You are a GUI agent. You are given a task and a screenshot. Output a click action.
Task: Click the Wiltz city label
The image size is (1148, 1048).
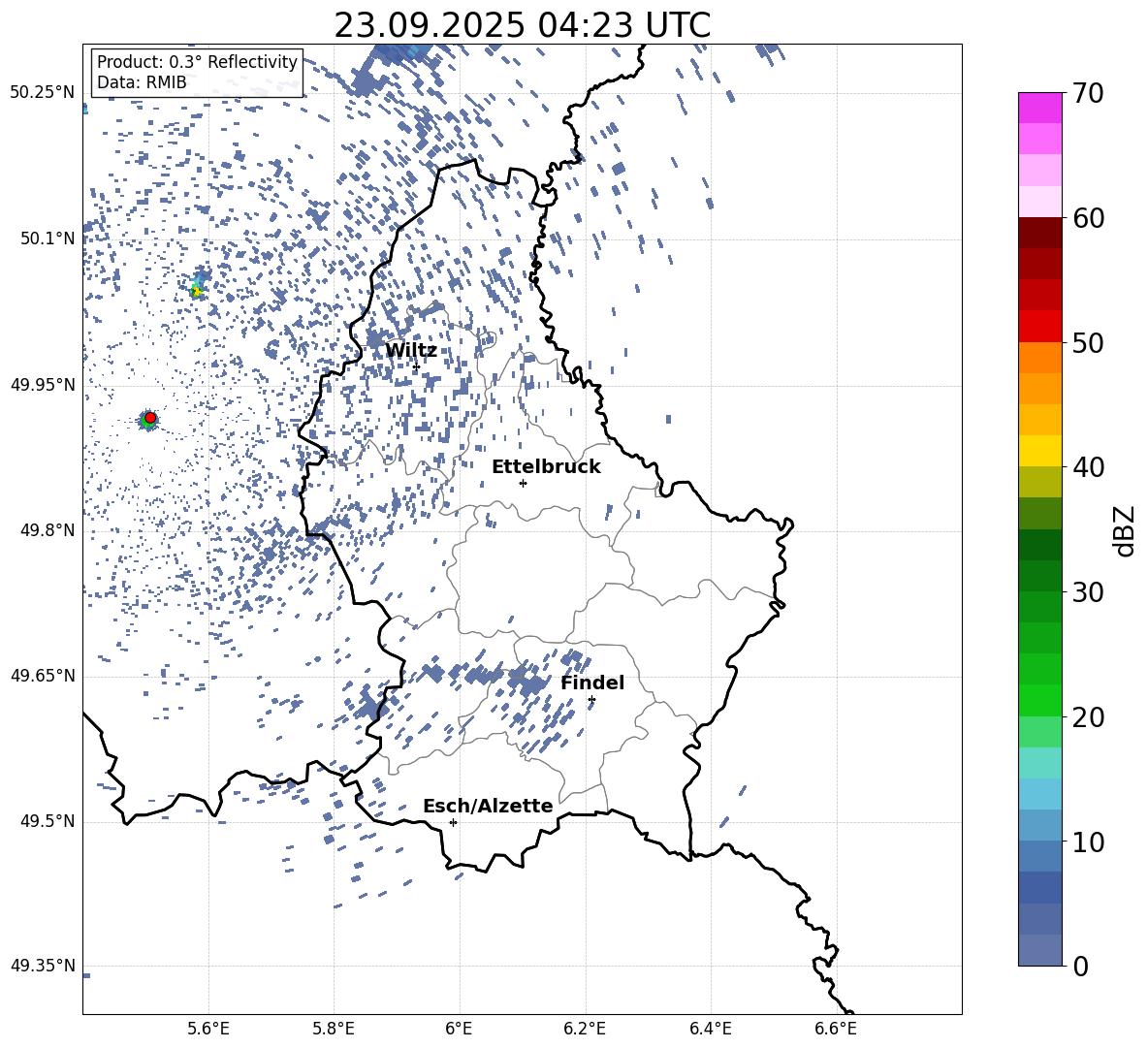tap(411, 351)
